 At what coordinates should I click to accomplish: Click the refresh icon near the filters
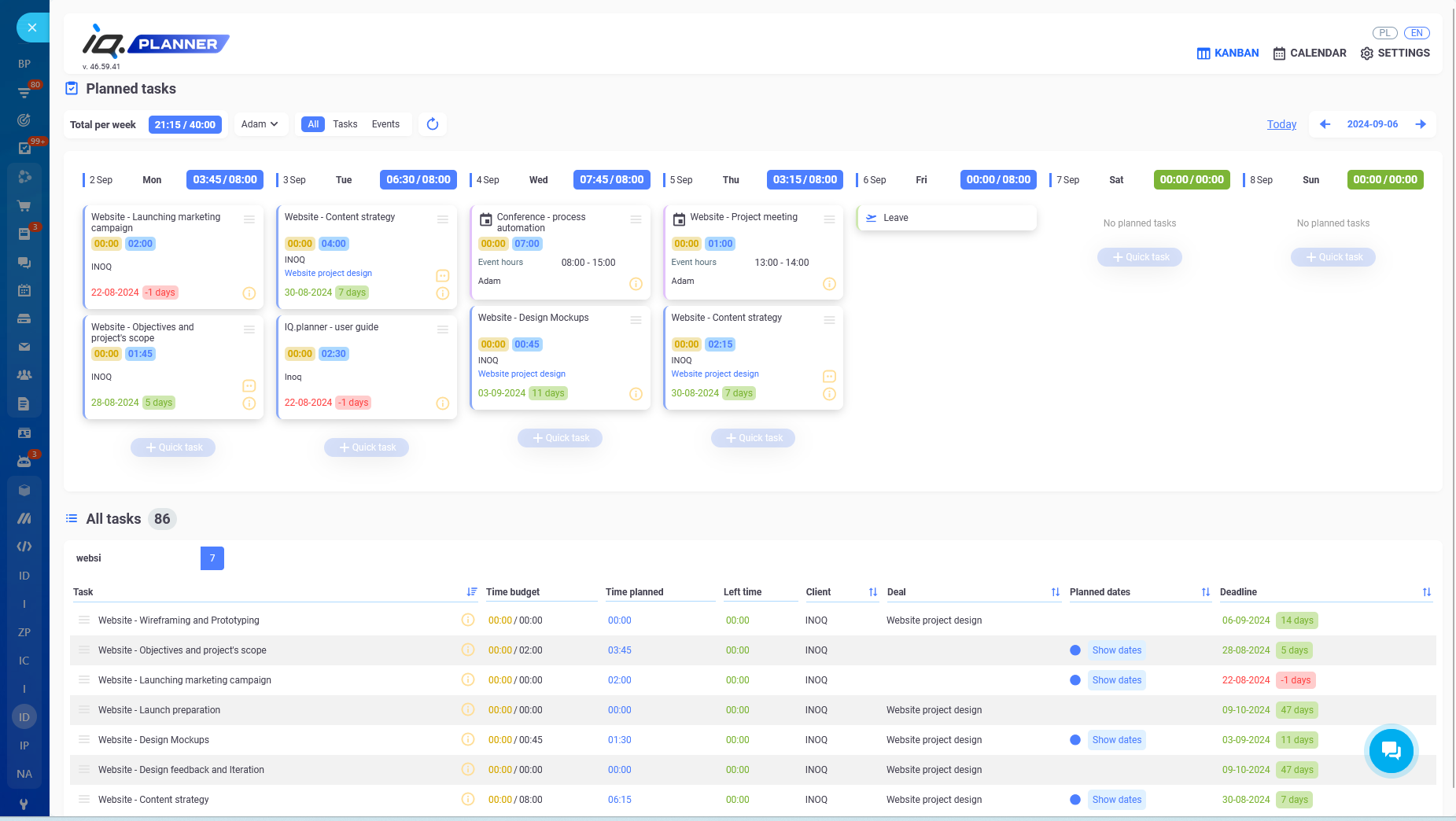click(x=432, y=123)
